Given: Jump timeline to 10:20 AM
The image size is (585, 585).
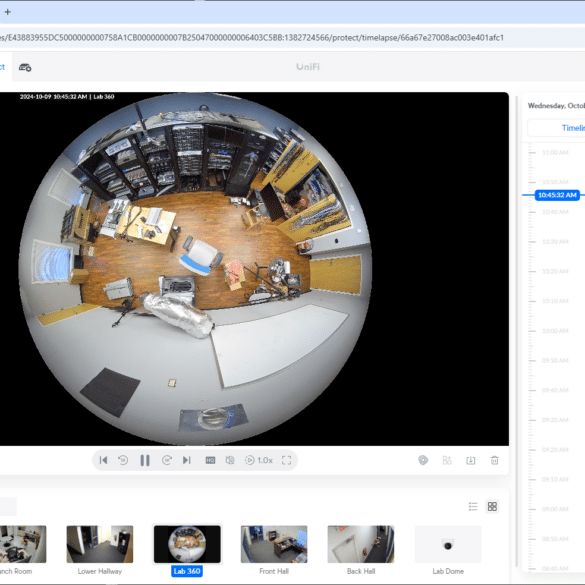Looking at the screenshot, I should 555,271.
